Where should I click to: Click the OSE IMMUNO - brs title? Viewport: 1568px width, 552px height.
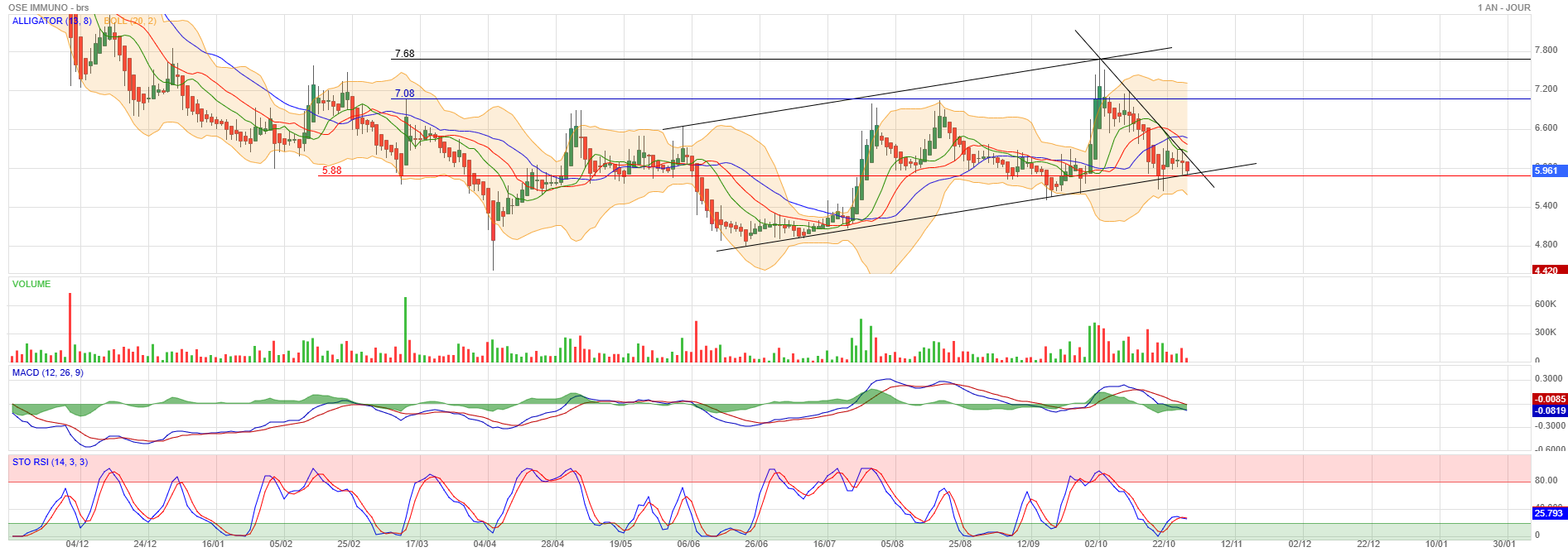[48, 7]
